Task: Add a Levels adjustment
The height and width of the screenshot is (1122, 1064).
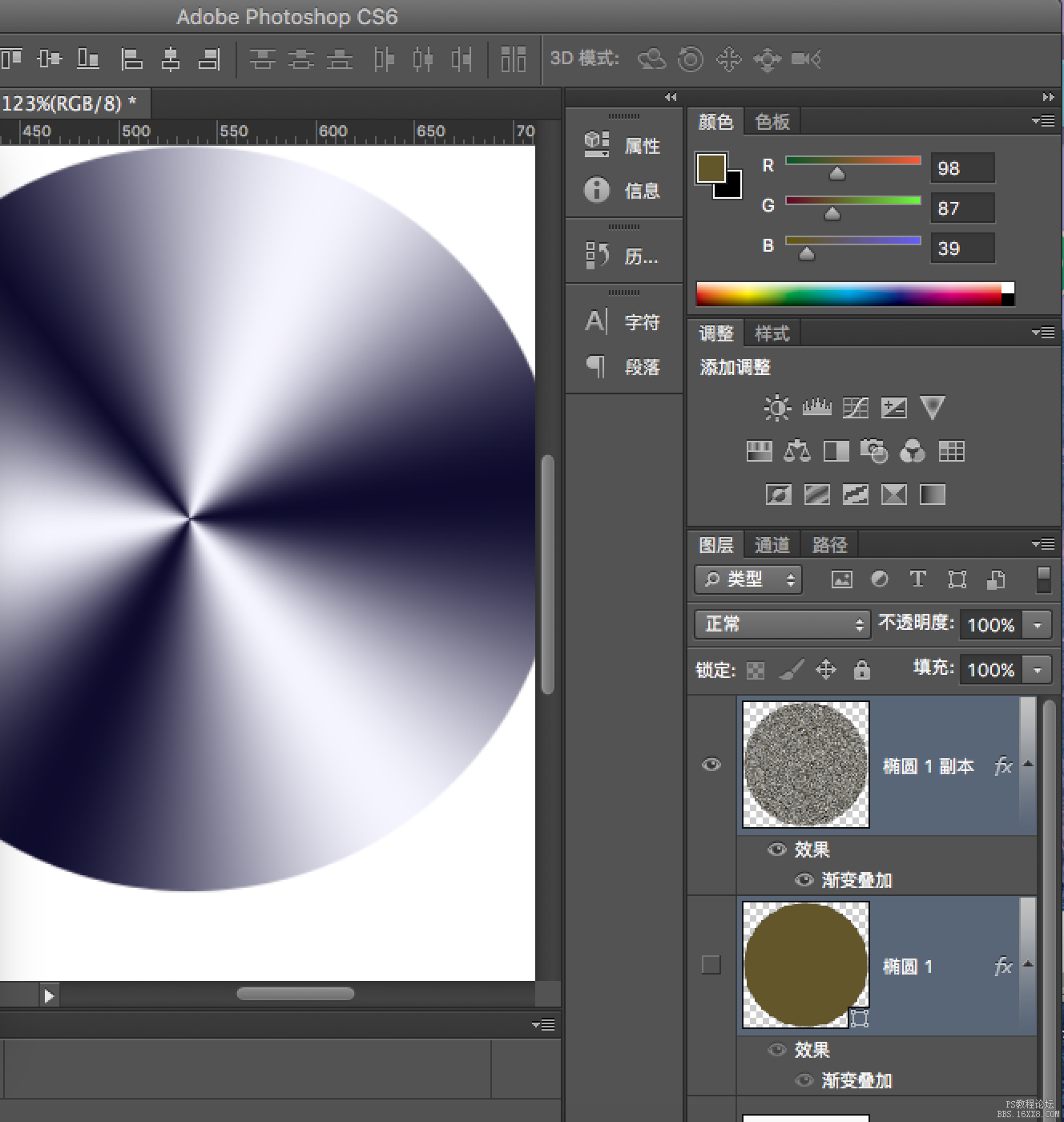Action: 816,408
